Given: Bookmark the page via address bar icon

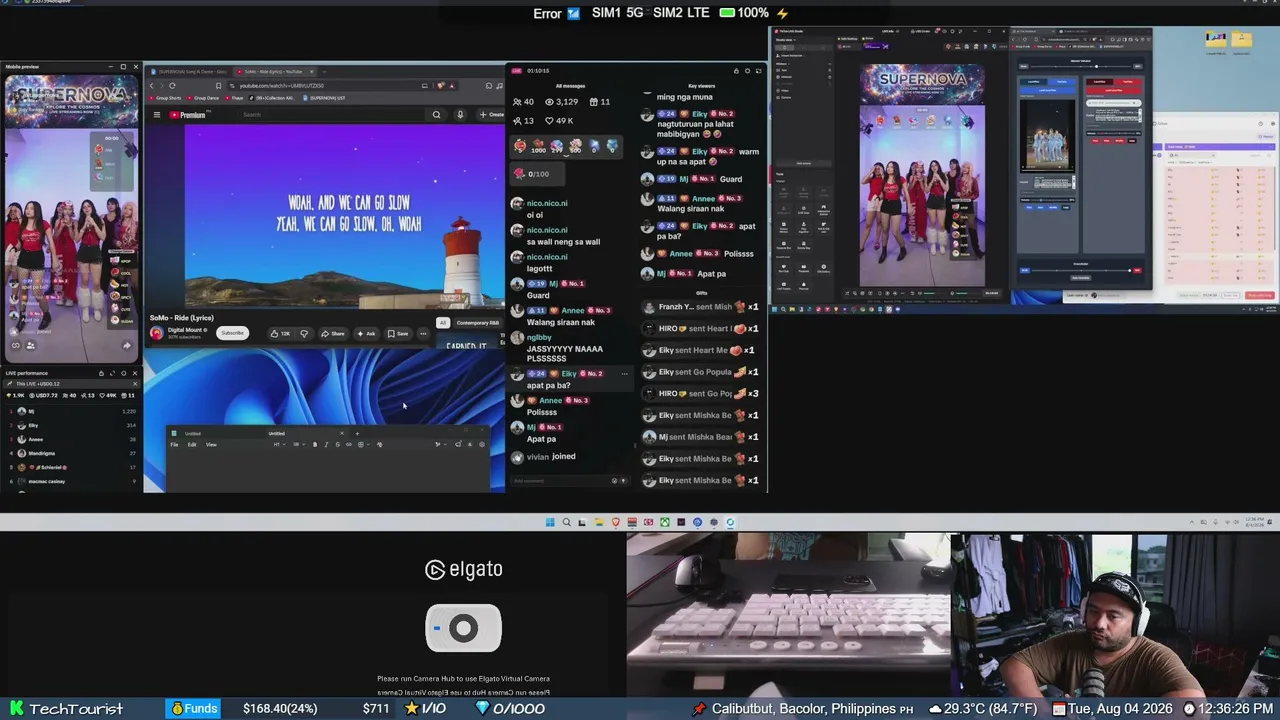Looking at the screenshot, I should [x=218, y=86].
